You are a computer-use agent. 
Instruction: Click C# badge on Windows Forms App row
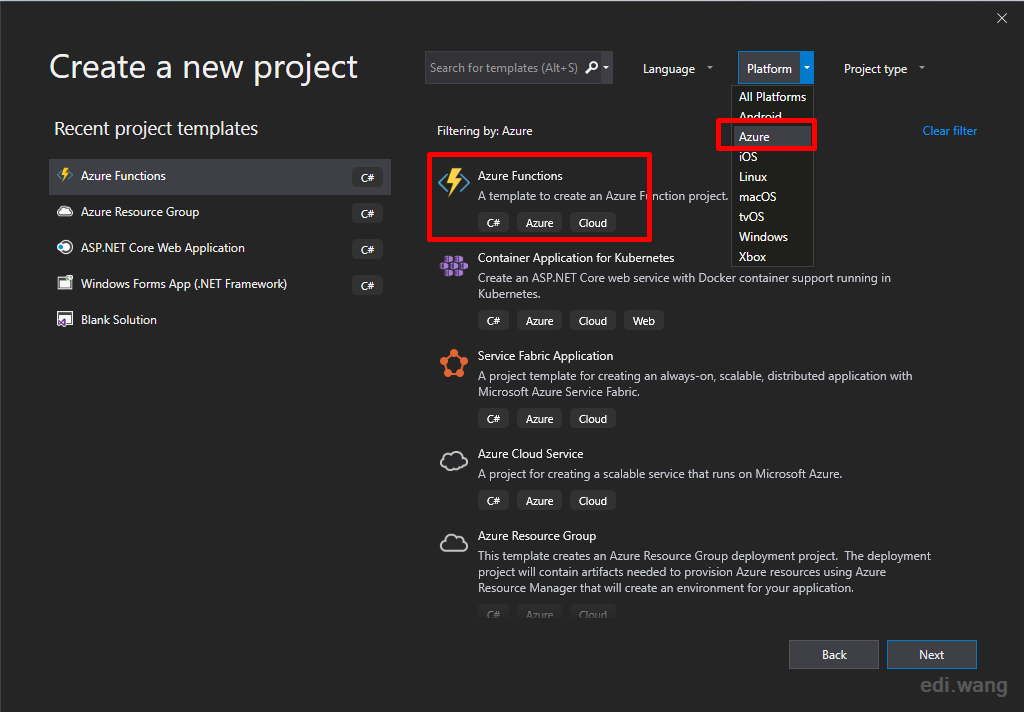(367, 285)
